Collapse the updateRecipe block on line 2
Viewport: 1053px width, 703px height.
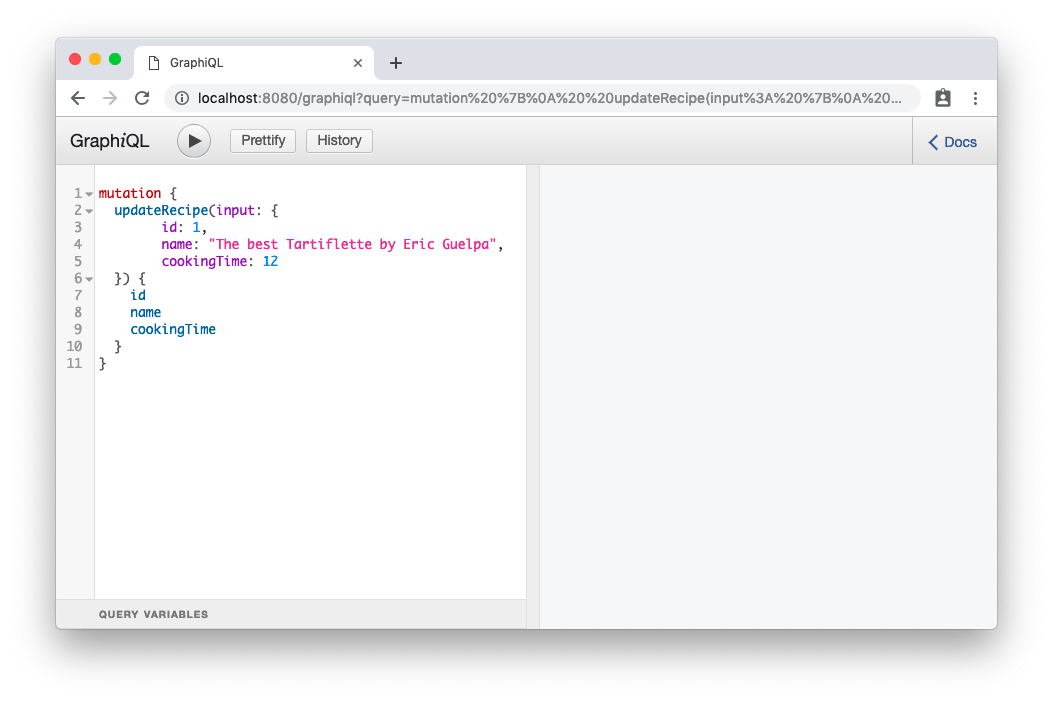tap(88, 210)
